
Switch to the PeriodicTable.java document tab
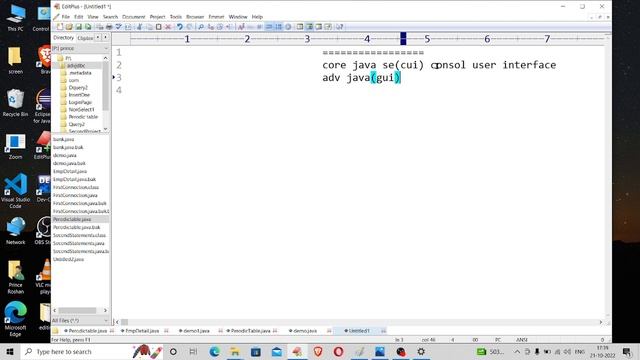point(250,331)
